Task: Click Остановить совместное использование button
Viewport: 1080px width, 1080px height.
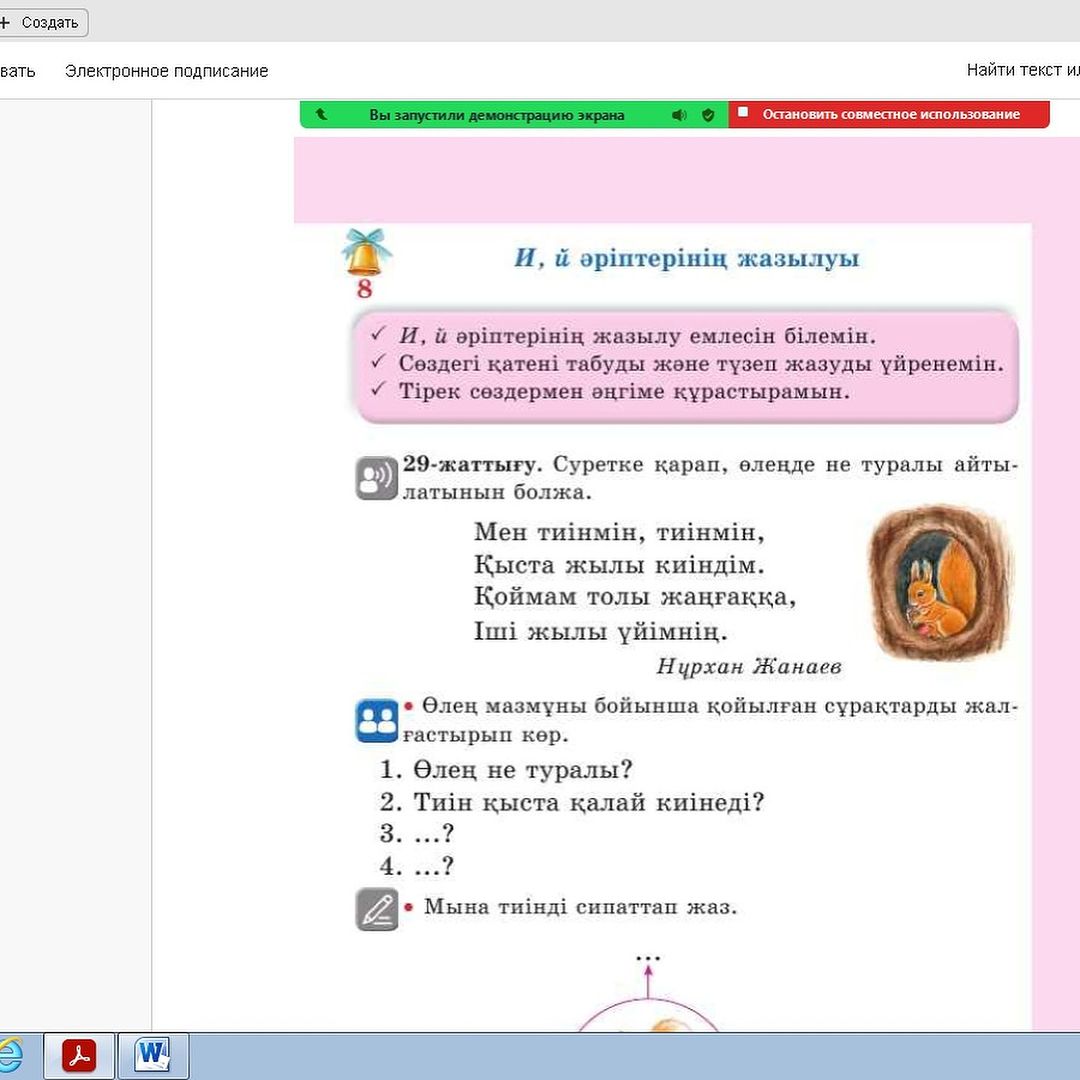Action: (x=889, y=114)
